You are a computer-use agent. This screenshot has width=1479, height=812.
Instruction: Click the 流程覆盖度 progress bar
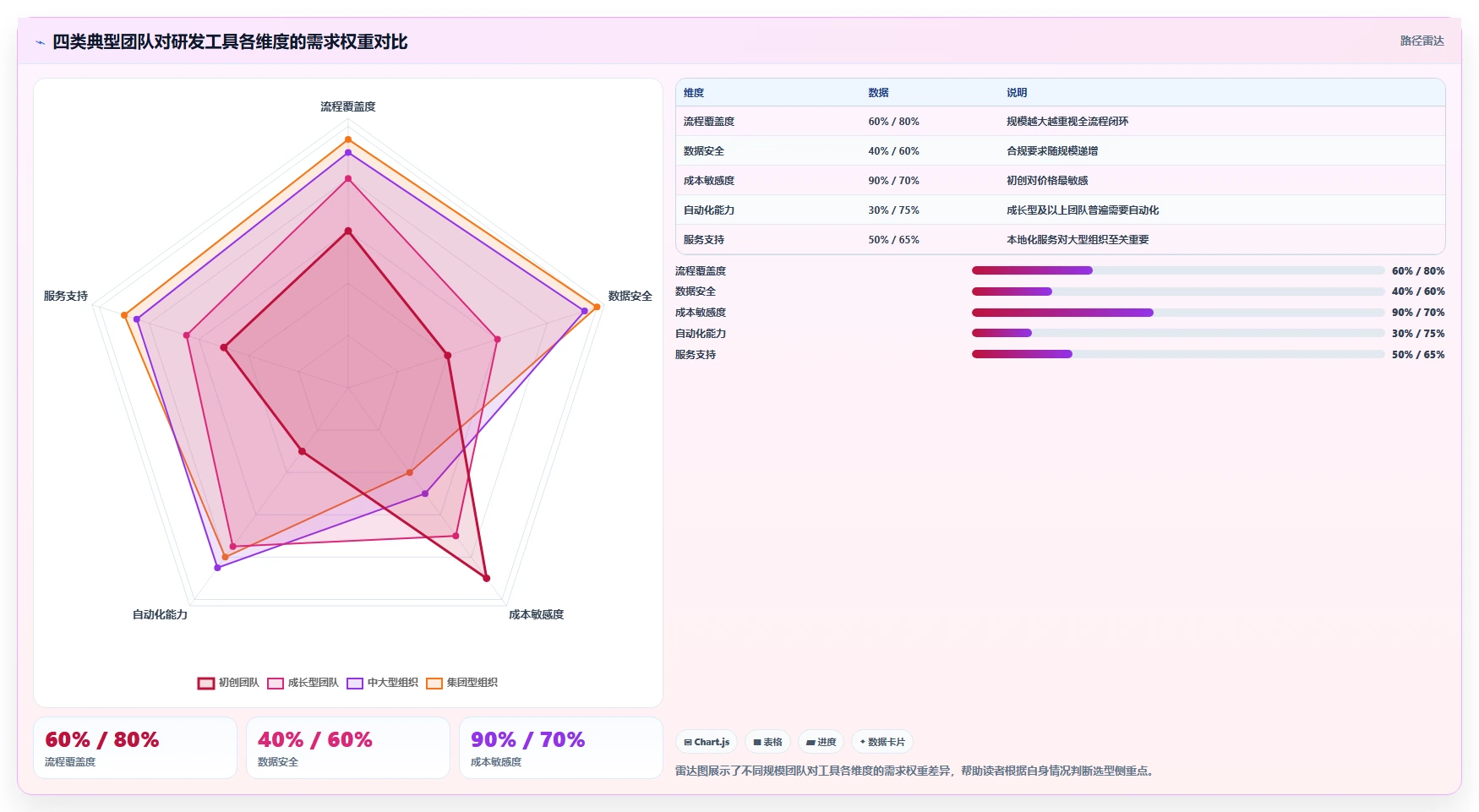(x=1178, y=270)
